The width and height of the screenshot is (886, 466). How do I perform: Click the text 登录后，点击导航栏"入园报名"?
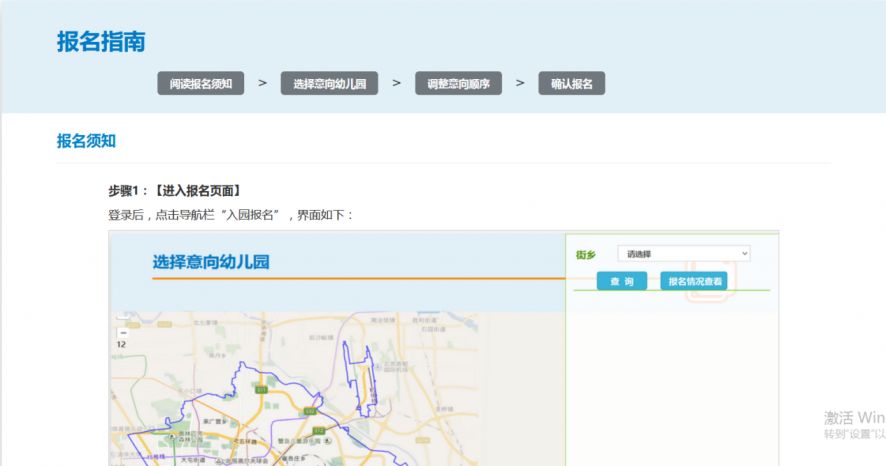point(194,215)
